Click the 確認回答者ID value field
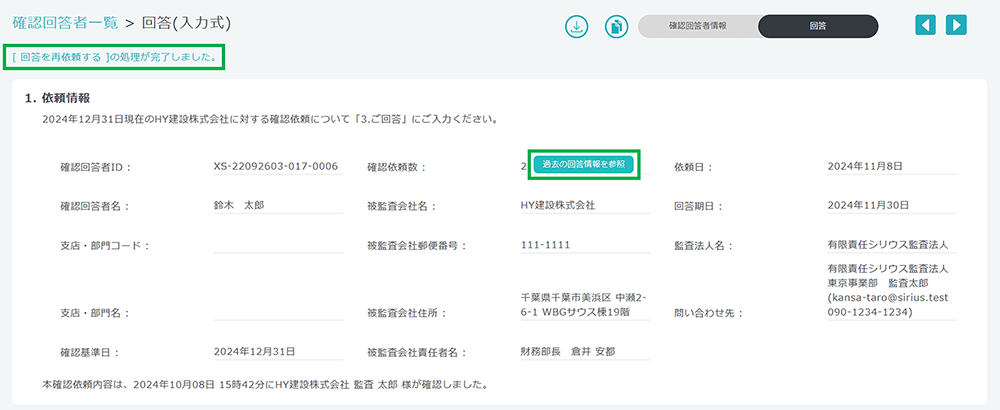 (x=276, y=166)
